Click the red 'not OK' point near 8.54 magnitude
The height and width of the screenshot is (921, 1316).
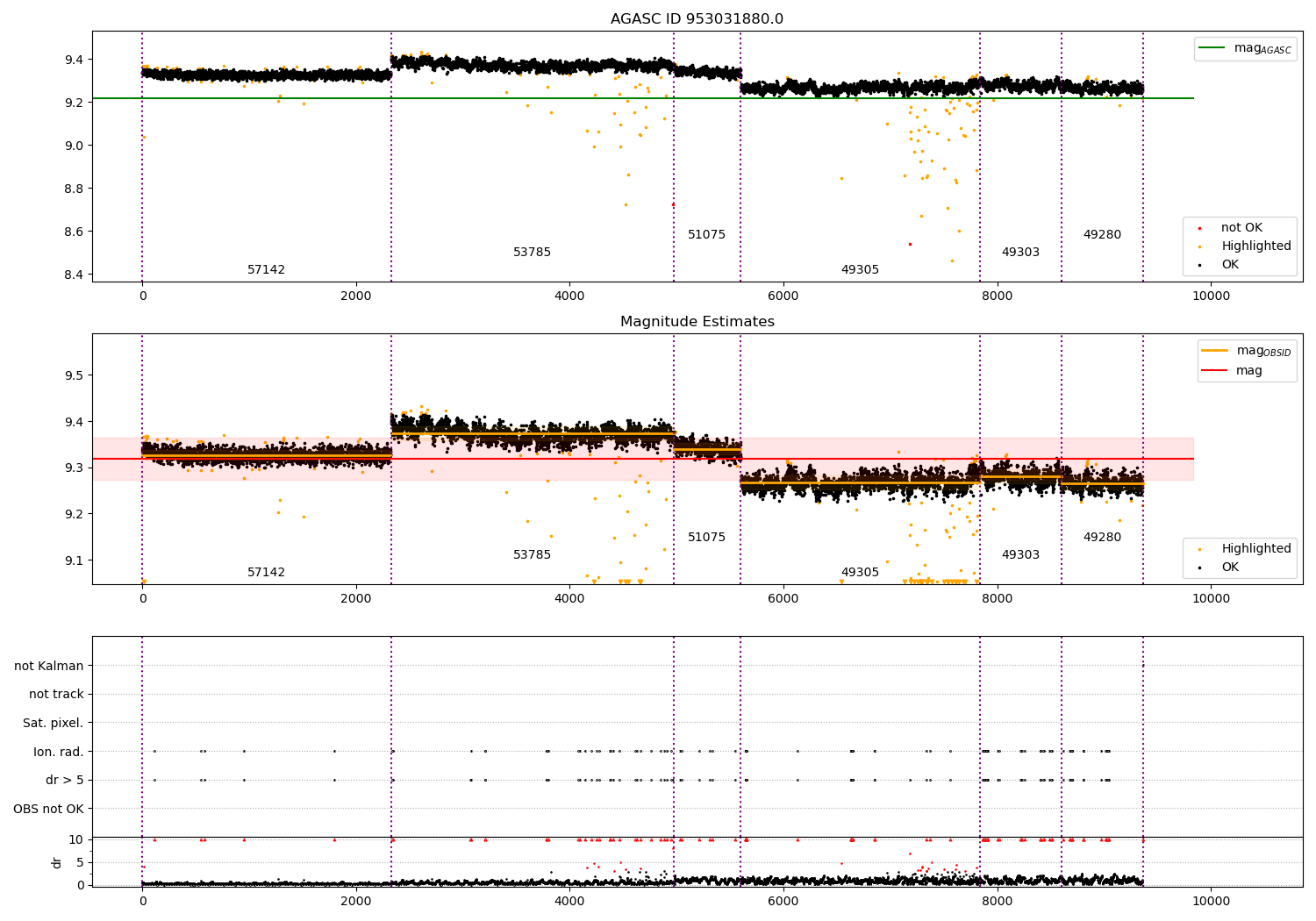point(910,244)
